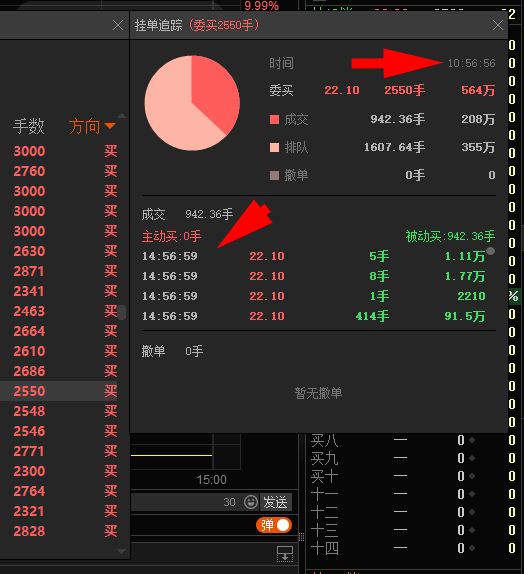This screenshot has width=524, height=574.
Task: Click the 排队 pink legend square
Action: click(x=274, y=148)
